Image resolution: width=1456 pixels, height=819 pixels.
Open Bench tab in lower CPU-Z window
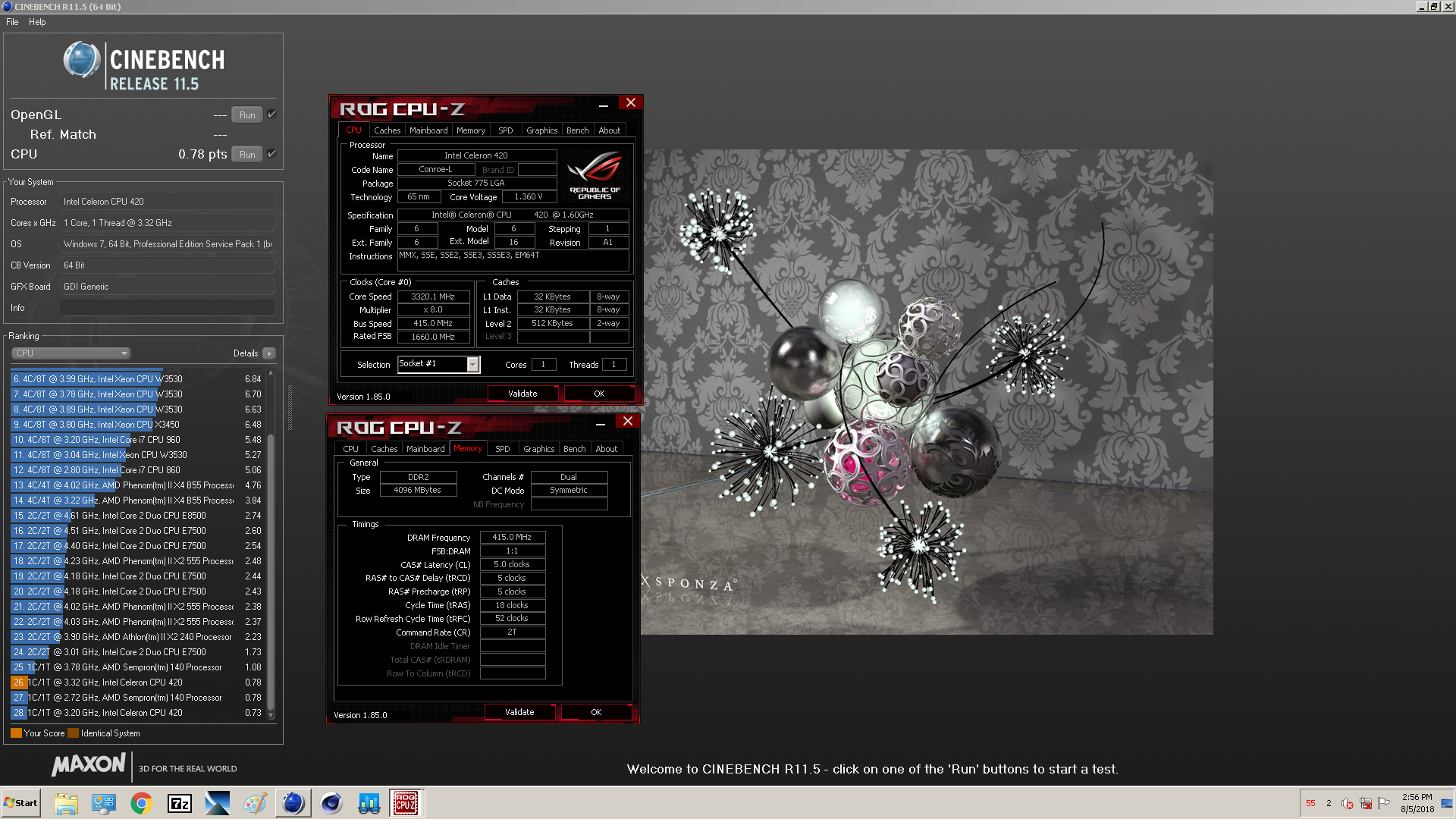pos(574,449)
